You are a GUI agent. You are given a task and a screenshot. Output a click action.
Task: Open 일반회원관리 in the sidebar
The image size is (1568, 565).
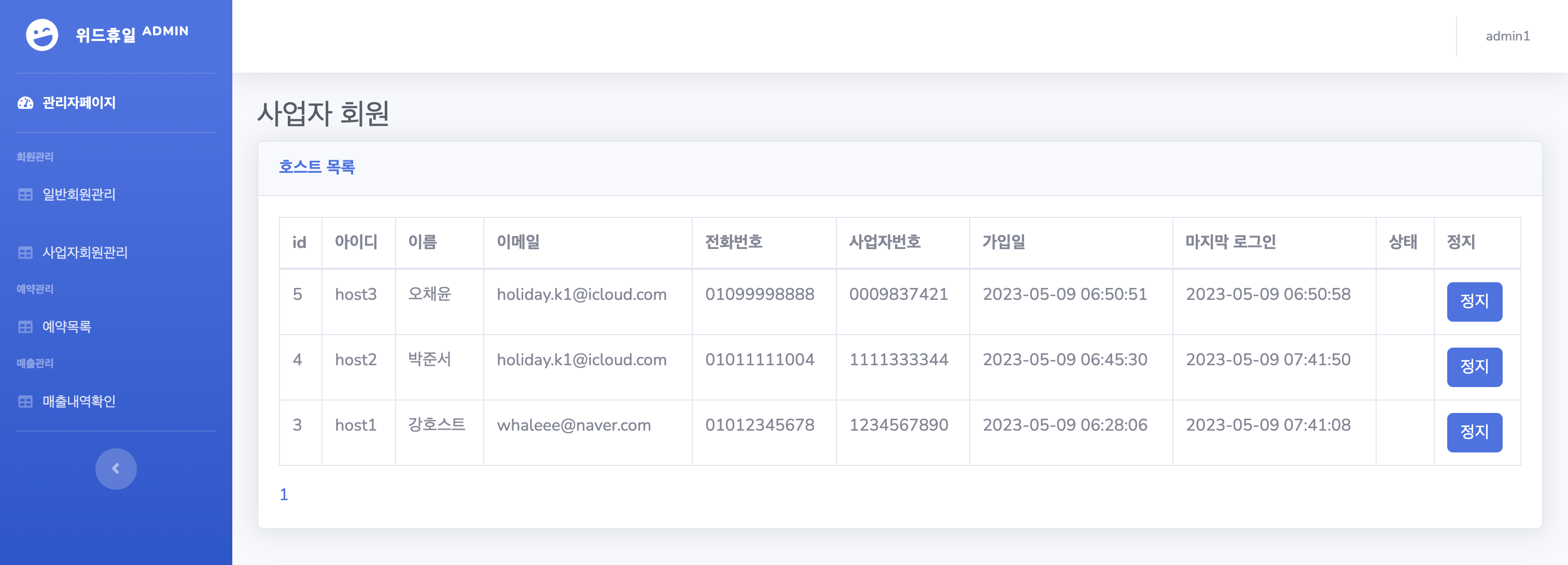click(x=79, y=195)
